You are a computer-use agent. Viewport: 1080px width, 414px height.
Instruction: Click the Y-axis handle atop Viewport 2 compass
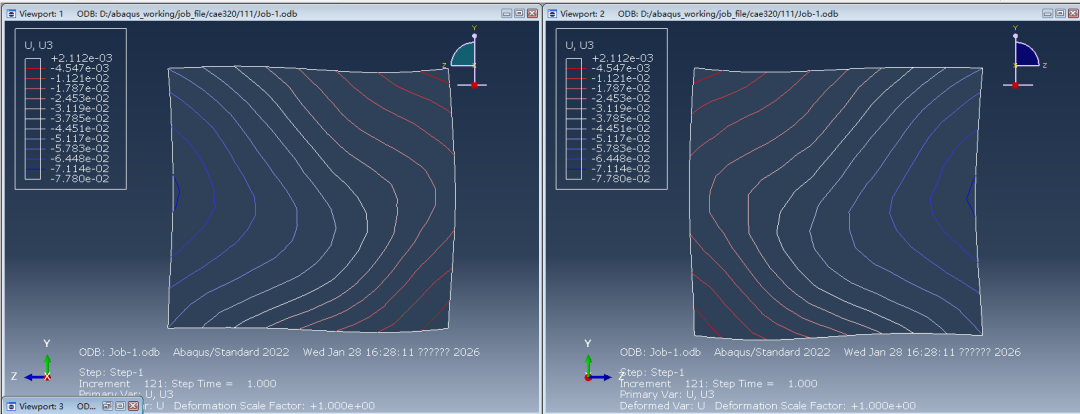(1015, 34)
